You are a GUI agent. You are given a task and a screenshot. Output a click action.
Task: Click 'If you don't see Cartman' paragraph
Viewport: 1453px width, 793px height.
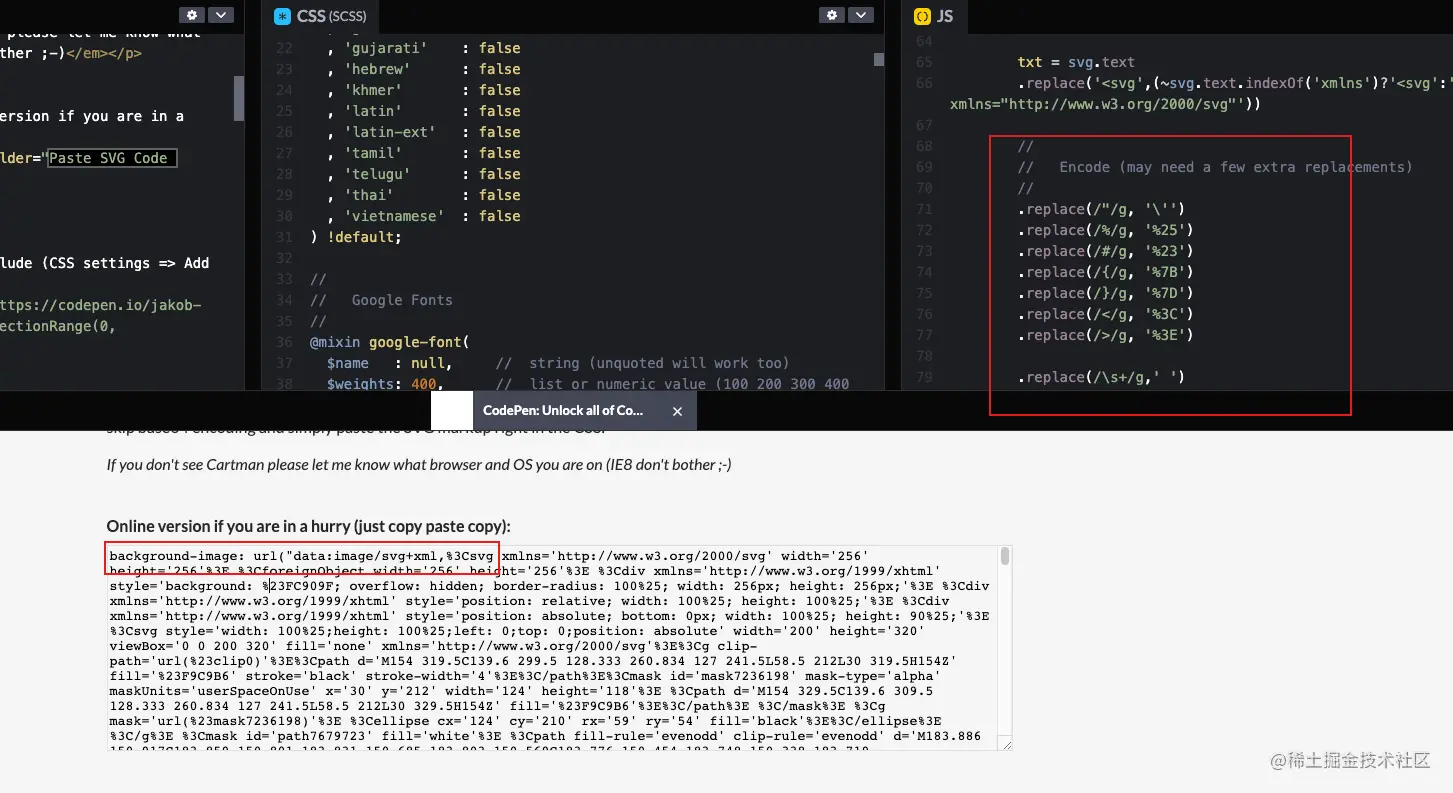click(419, 464)
